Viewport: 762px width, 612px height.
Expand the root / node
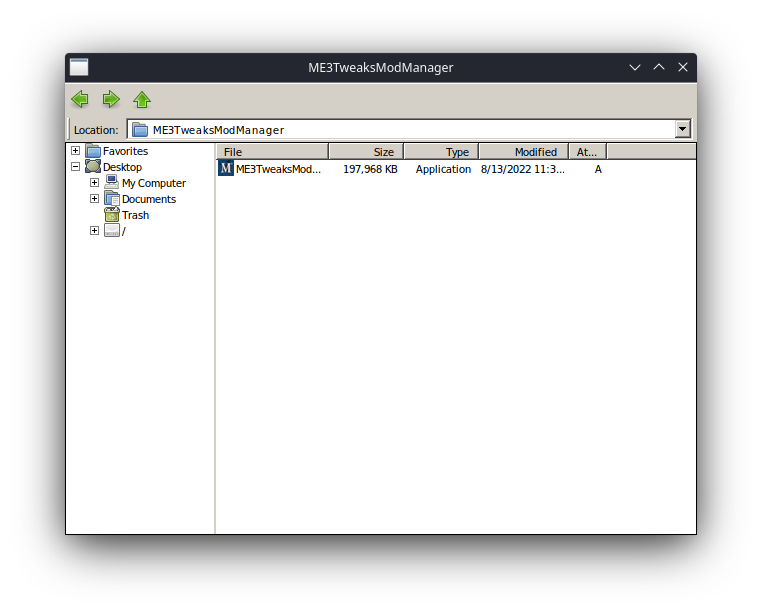coord(94,230)
